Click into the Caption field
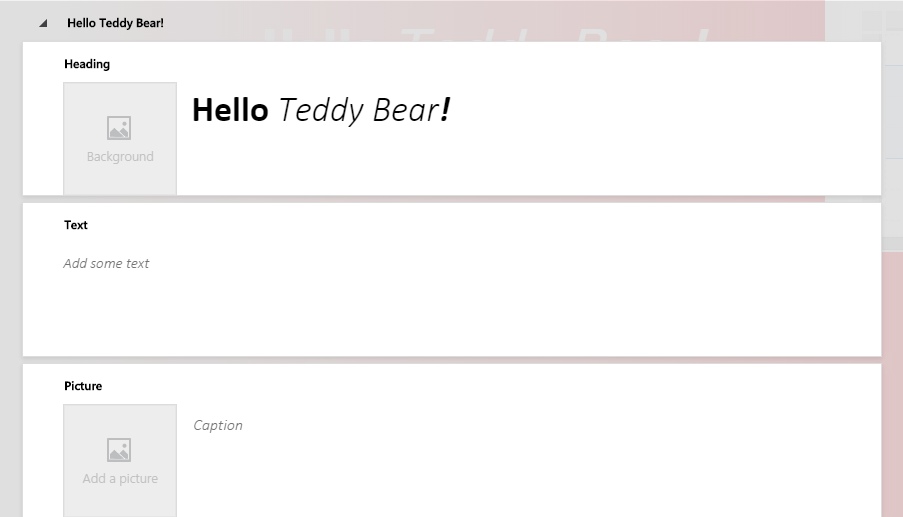Image resolution: width=903 pixels, height=517 pixels. [218, 425]
